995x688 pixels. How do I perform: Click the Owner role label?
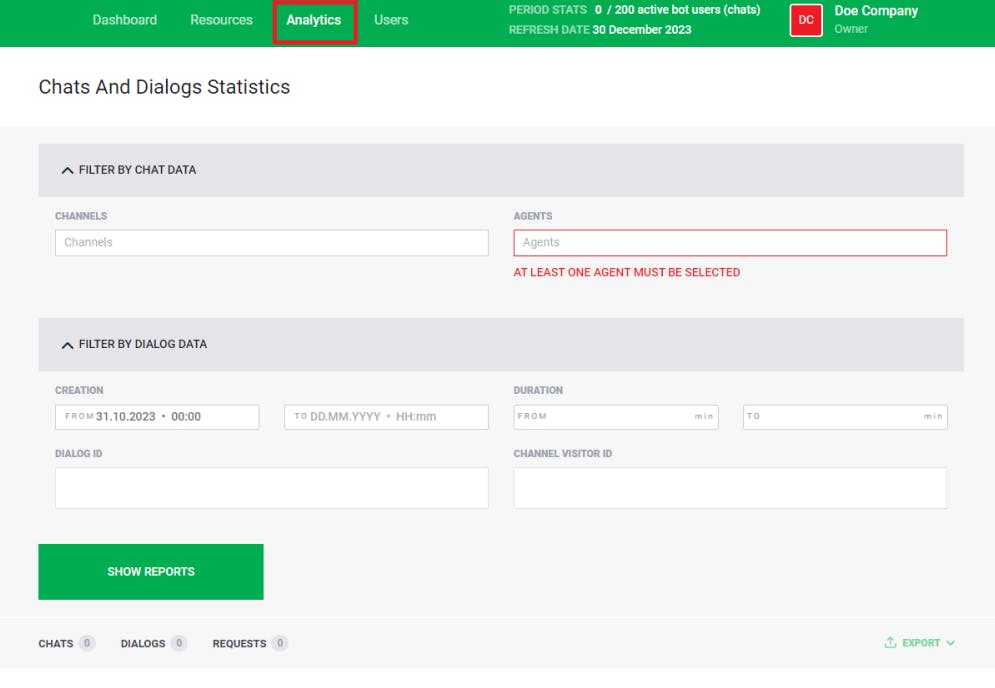pos(850,29)
